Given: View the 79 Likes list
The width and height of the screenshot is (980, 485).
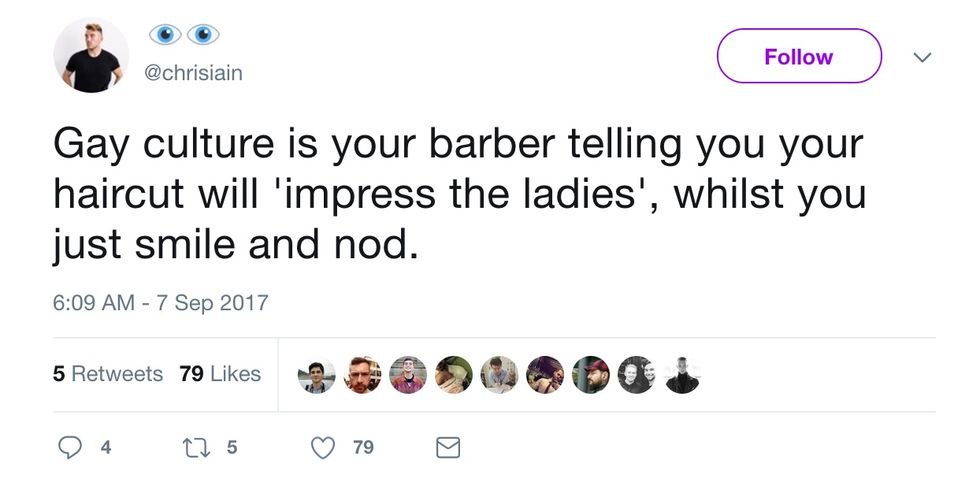Looking at the screenshot, I should [x=220, y=374].
